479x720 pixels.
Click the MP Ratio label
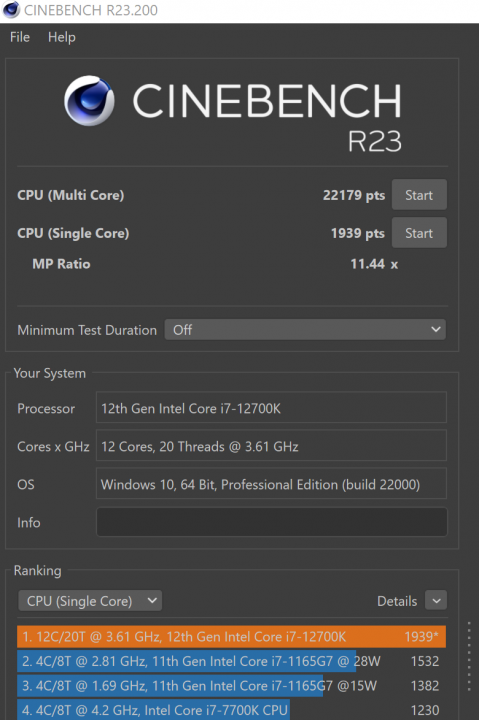tap(61, 264)
